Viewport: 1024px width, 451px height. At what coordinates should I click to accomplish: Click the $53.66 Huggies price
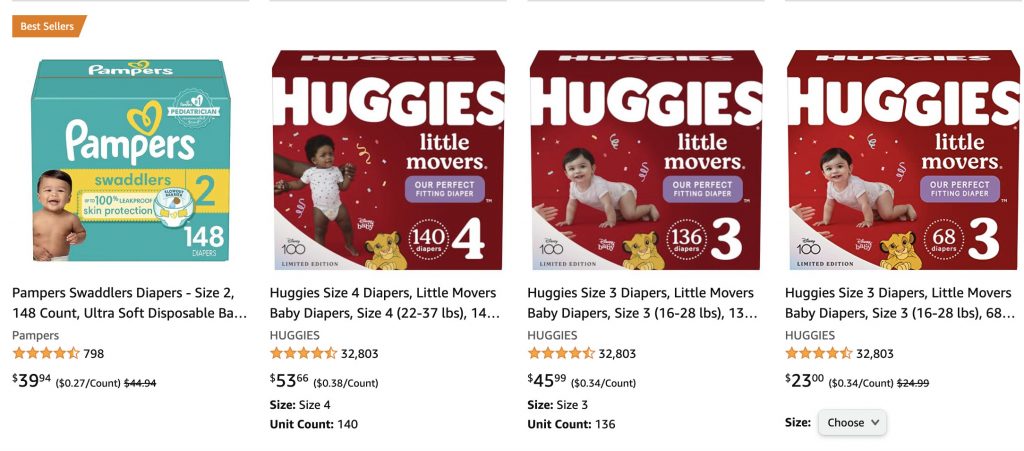pos(289,381)
